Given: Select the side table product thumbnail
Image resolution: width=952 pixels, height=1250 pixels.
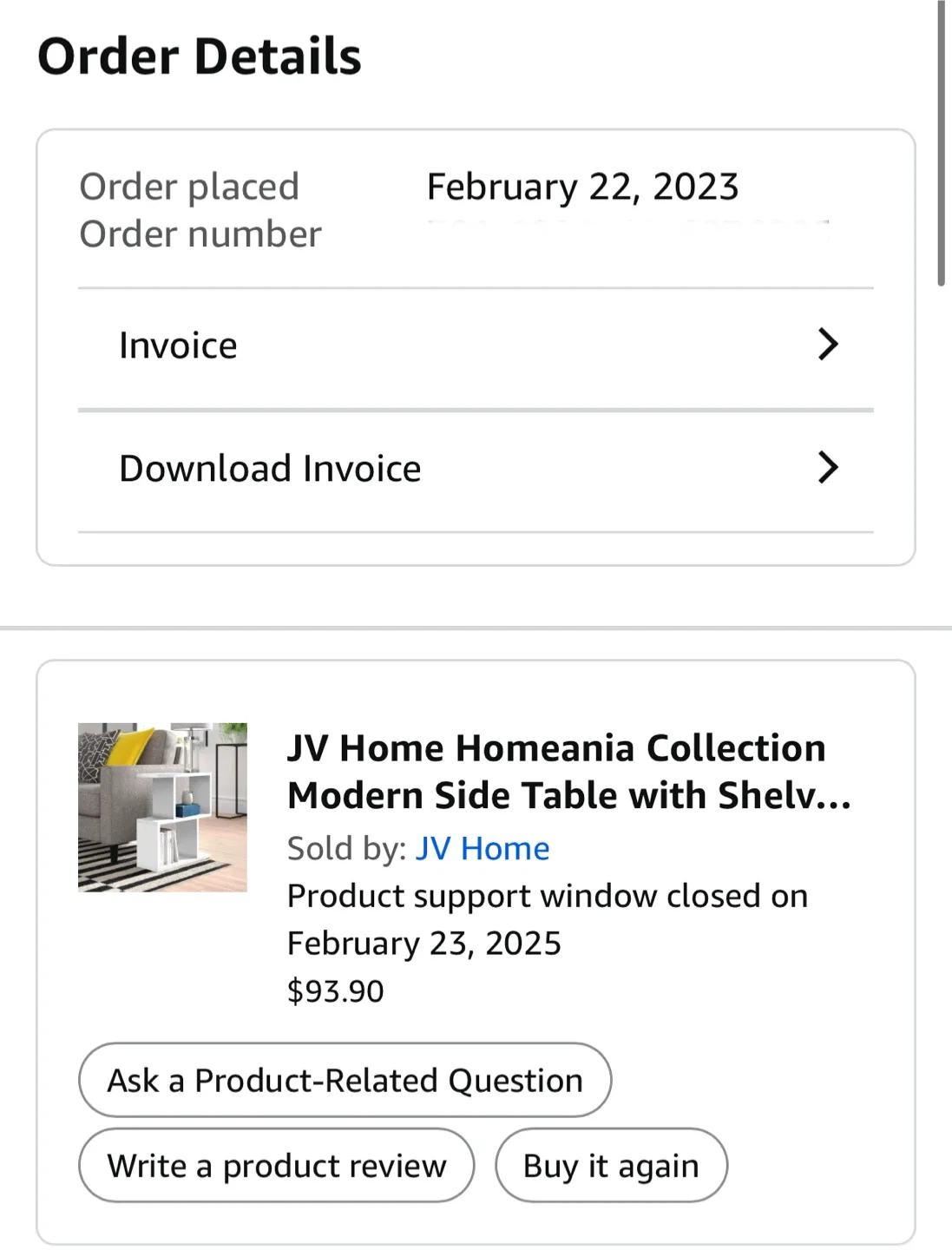Looking at the screenshot, I should (x=162, y=806).
